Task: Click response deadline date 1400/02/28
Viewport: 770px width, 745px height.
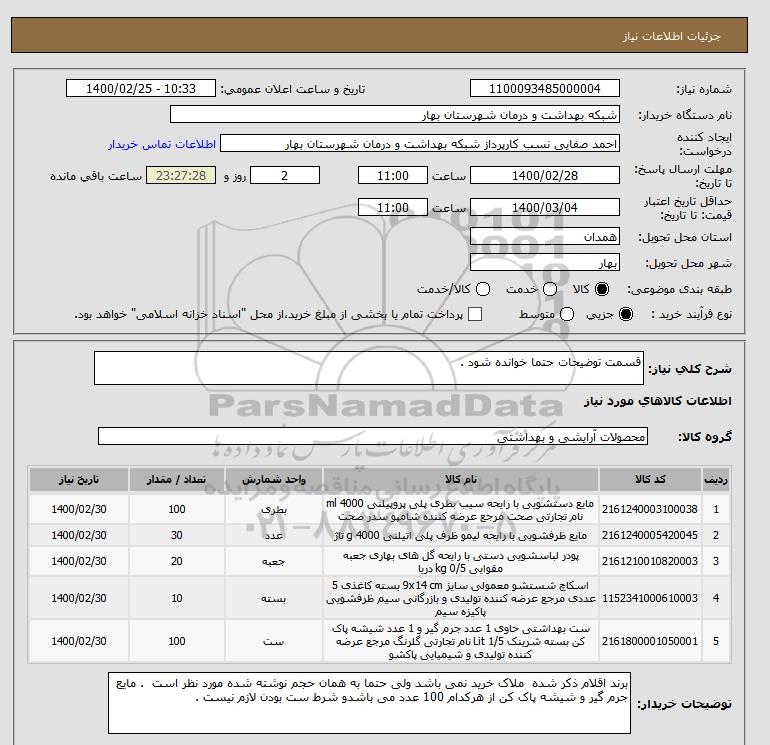Action: [x=545, y=175]
